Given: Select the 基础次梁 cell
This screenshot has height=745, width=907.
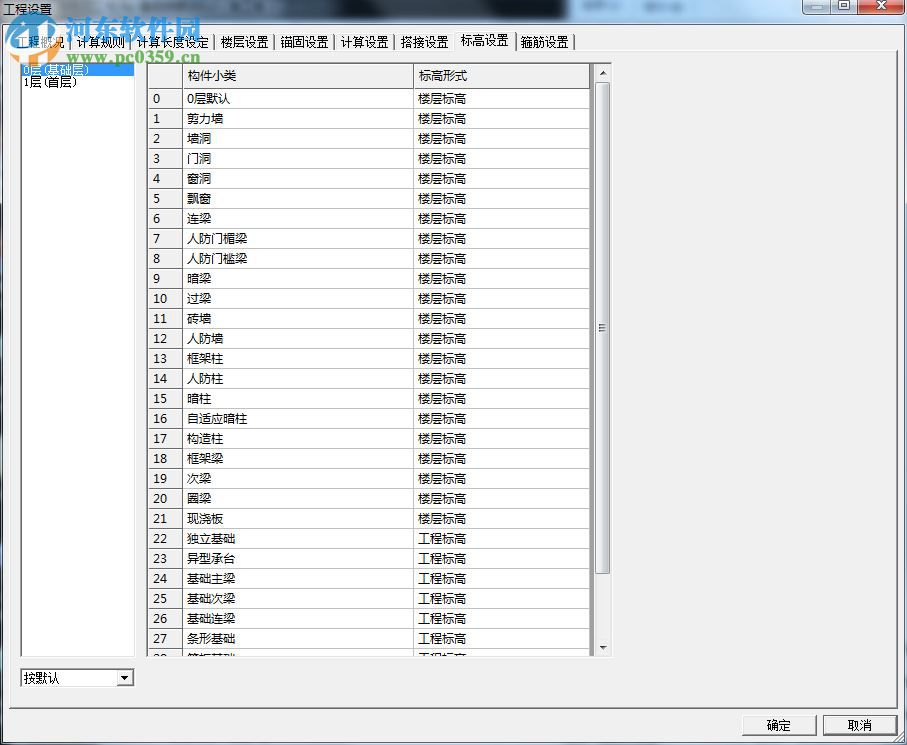Looking at the screenshot, I should pyautogui.click(x=298, y=599).
